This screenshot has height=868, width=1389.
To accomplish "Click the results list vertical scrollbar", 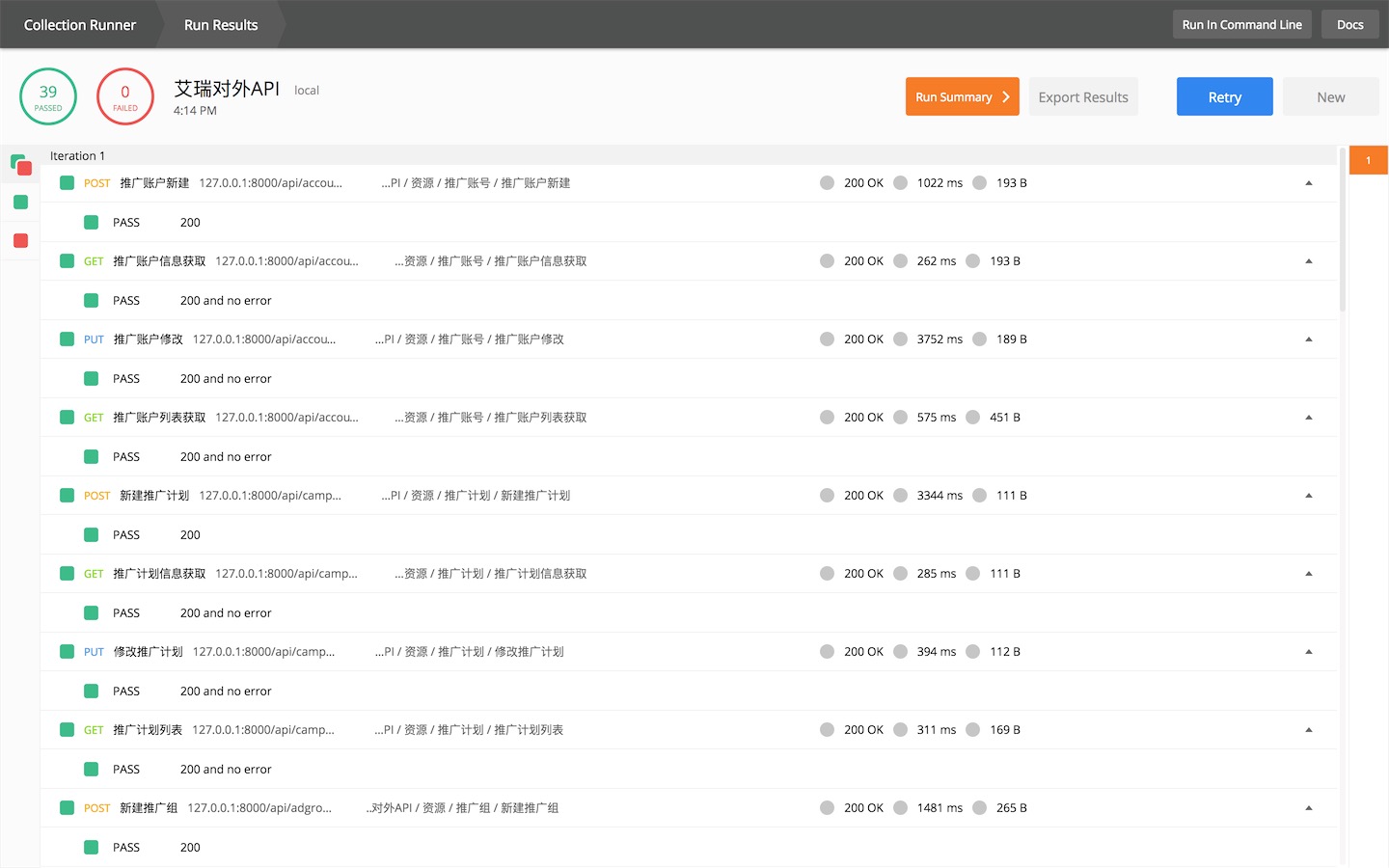I will [x=1343, y=231].
